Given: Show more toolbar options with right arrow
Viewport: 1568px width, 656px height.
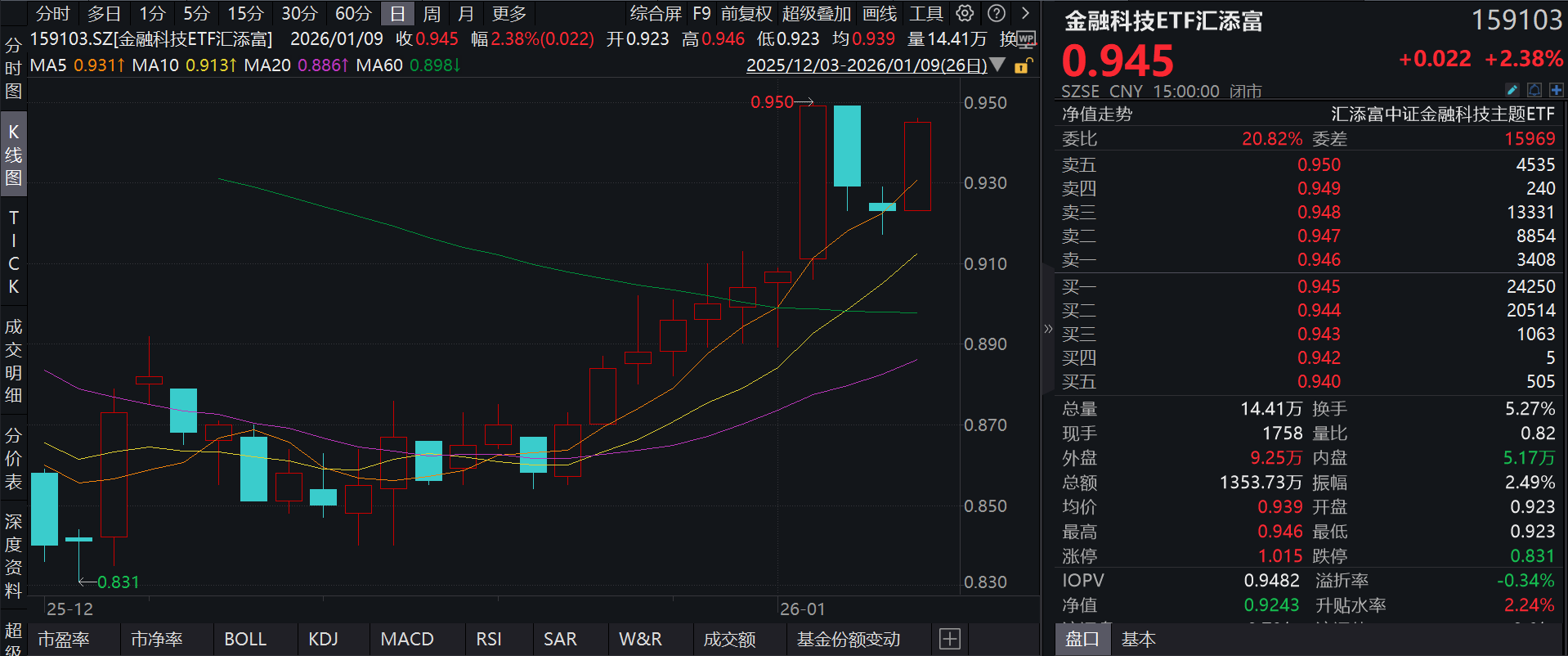Looking at the screenshot, I should (x=1025, y=13).
